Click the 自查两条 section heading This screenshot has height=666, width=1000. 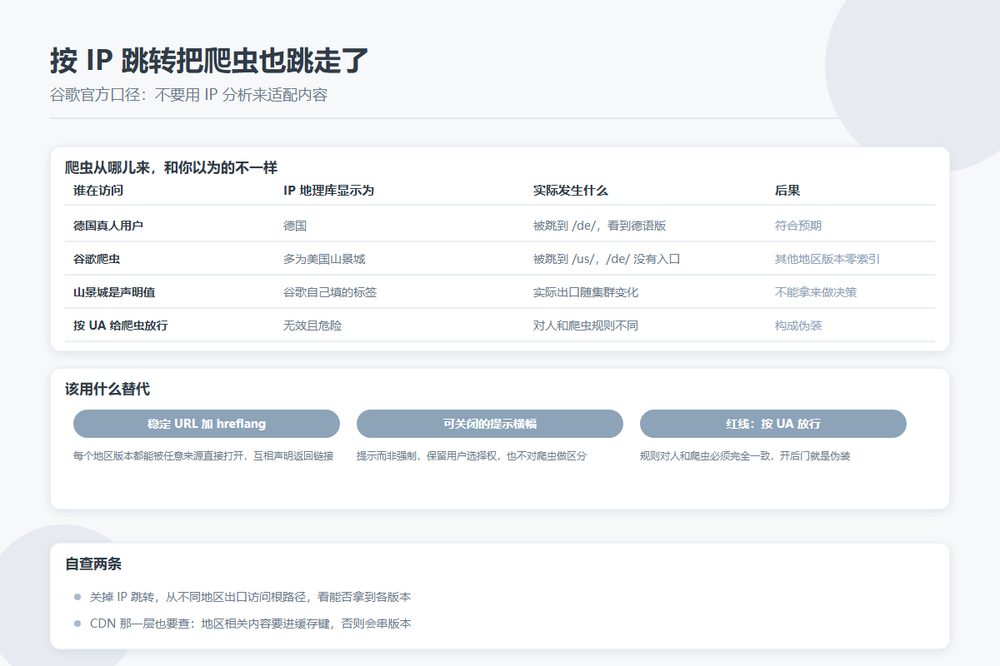pyautogui.click(x=93, y=564)
